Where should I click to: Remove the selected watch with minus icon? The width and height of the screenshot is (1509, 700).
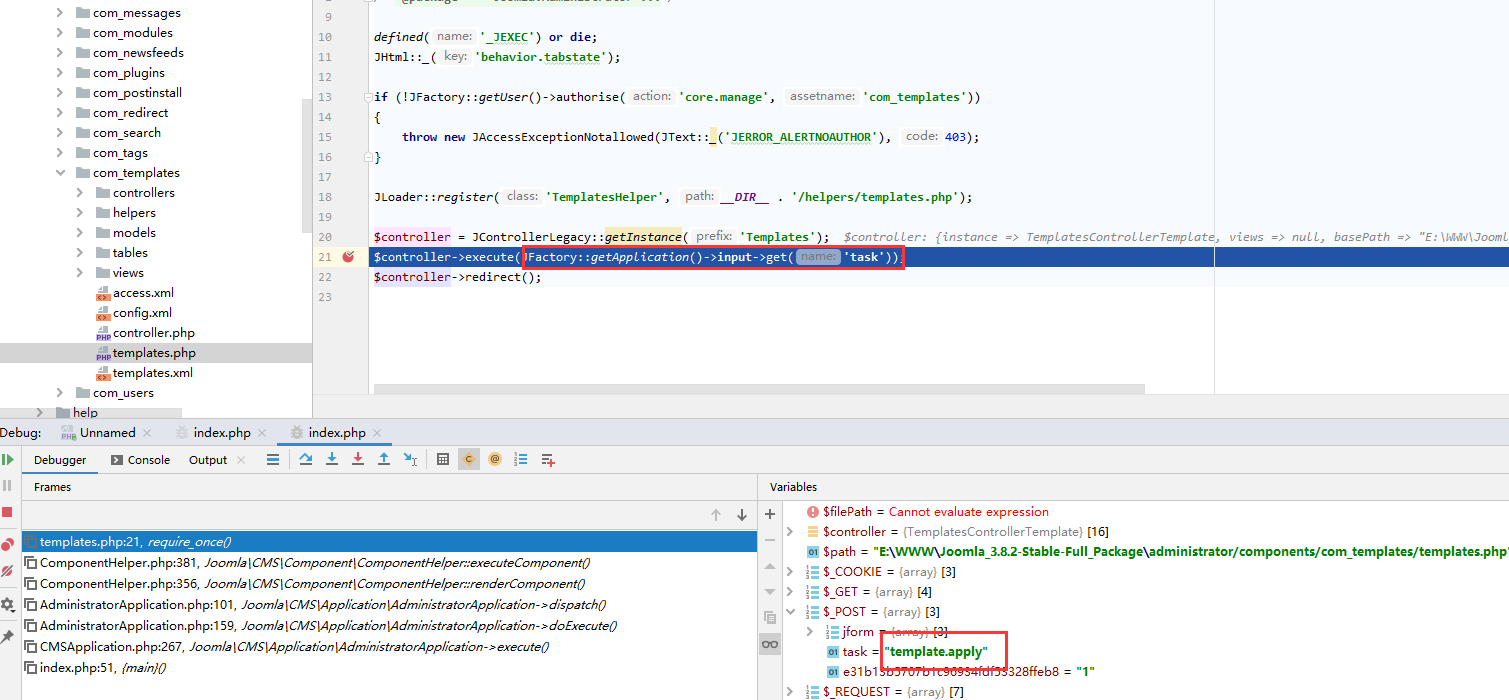[x=770, y=540]
